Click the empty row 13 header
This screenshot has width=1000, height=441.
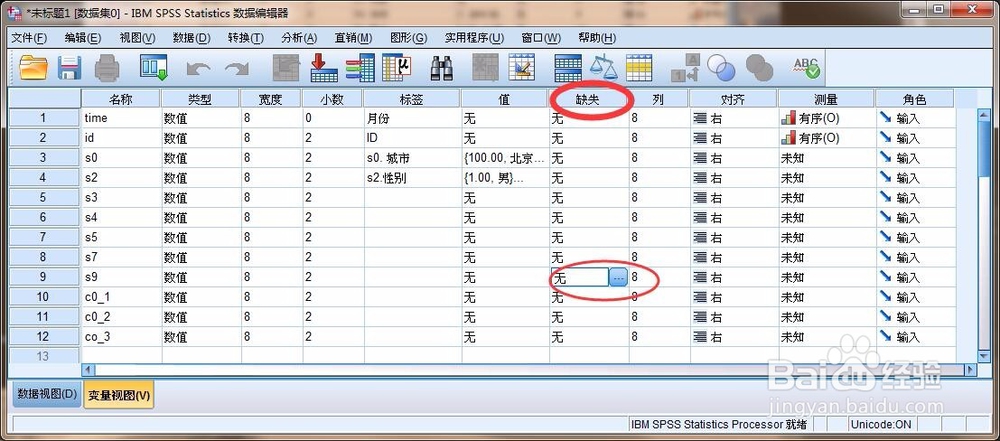point(43,356)
